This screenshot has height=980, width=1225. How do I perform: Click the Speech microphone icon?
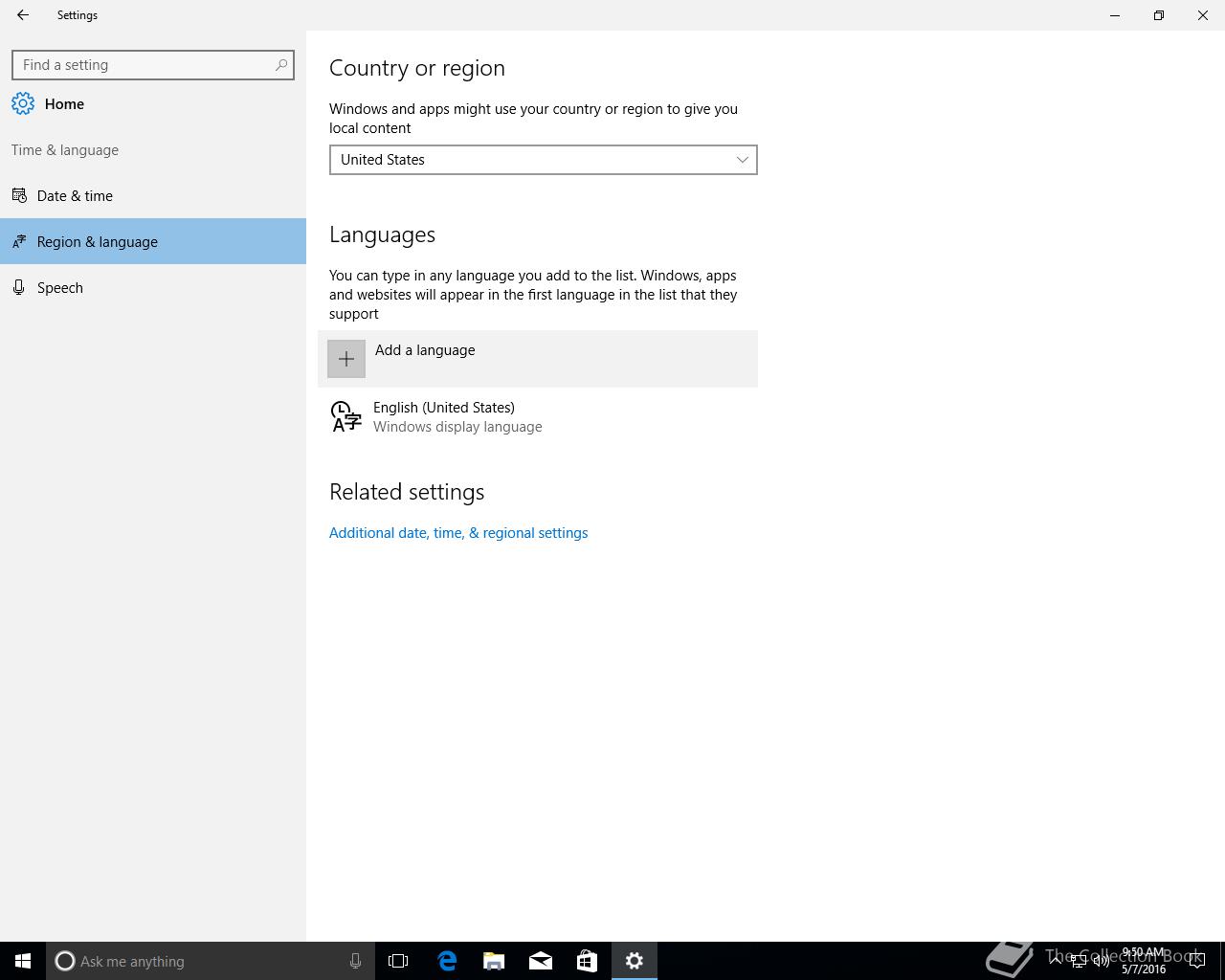tap(18, 287)
